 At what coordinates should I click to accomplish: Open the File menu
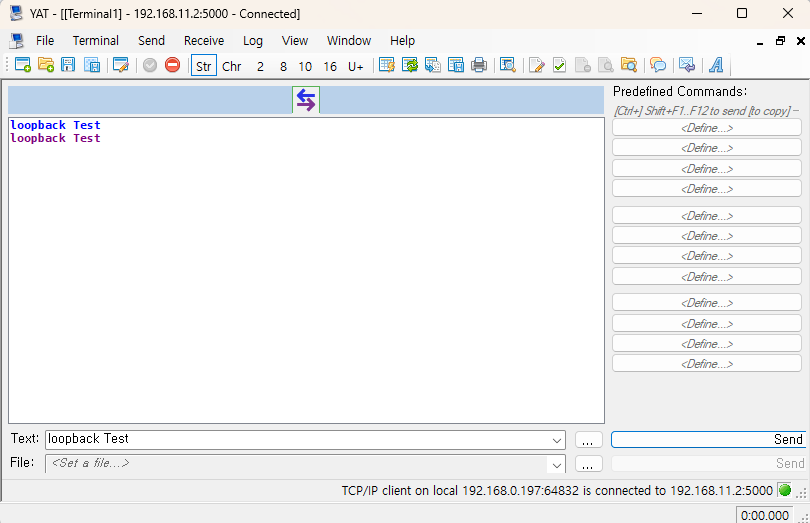point(45,40)
